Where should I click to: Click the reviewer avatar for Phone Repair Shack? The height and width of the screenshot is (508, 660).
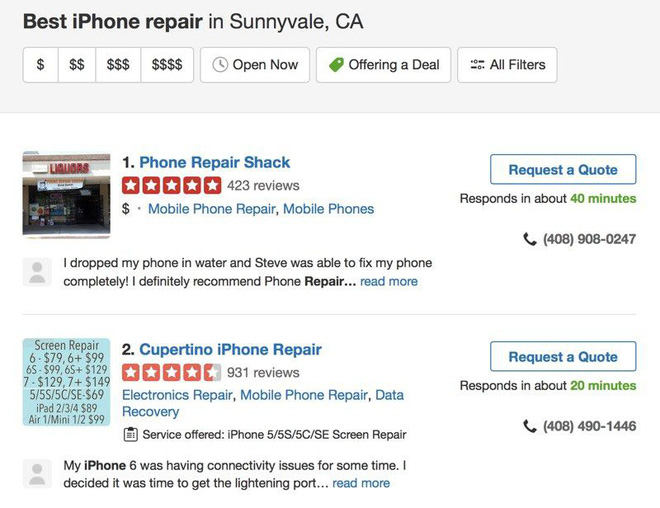37,273
